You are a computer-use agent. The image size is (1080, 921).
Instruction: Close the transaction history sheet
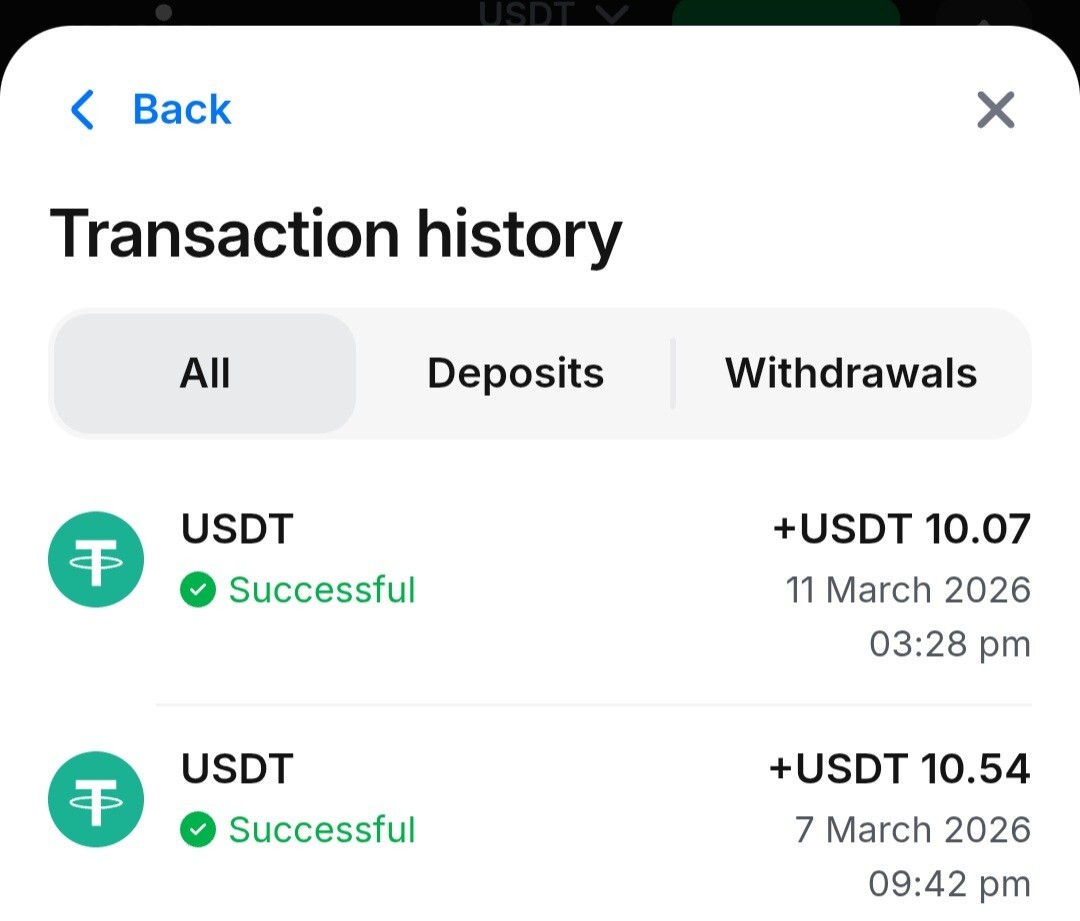click(995, 110)
